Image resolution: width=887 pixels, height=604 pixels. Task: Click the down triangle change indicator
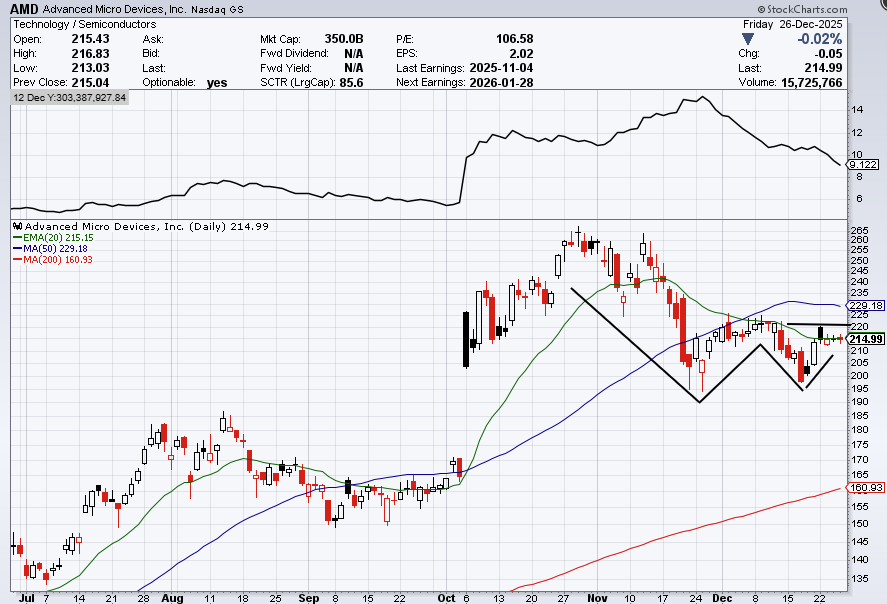[x=748, y=39]
